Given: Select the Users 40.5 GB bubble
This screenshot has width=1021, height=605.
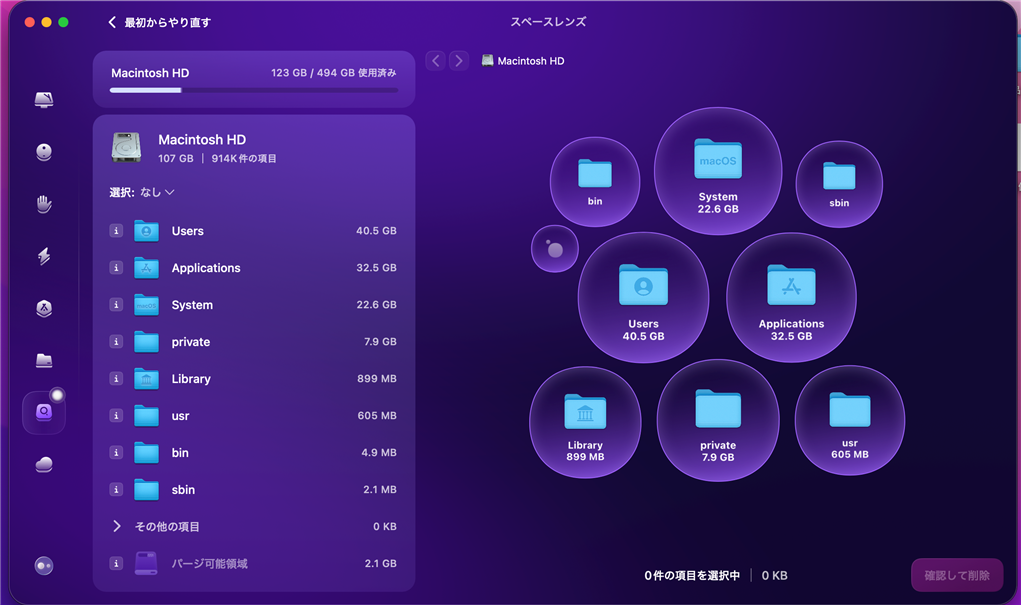Looking at the screenshot, I should coord(643,298).
